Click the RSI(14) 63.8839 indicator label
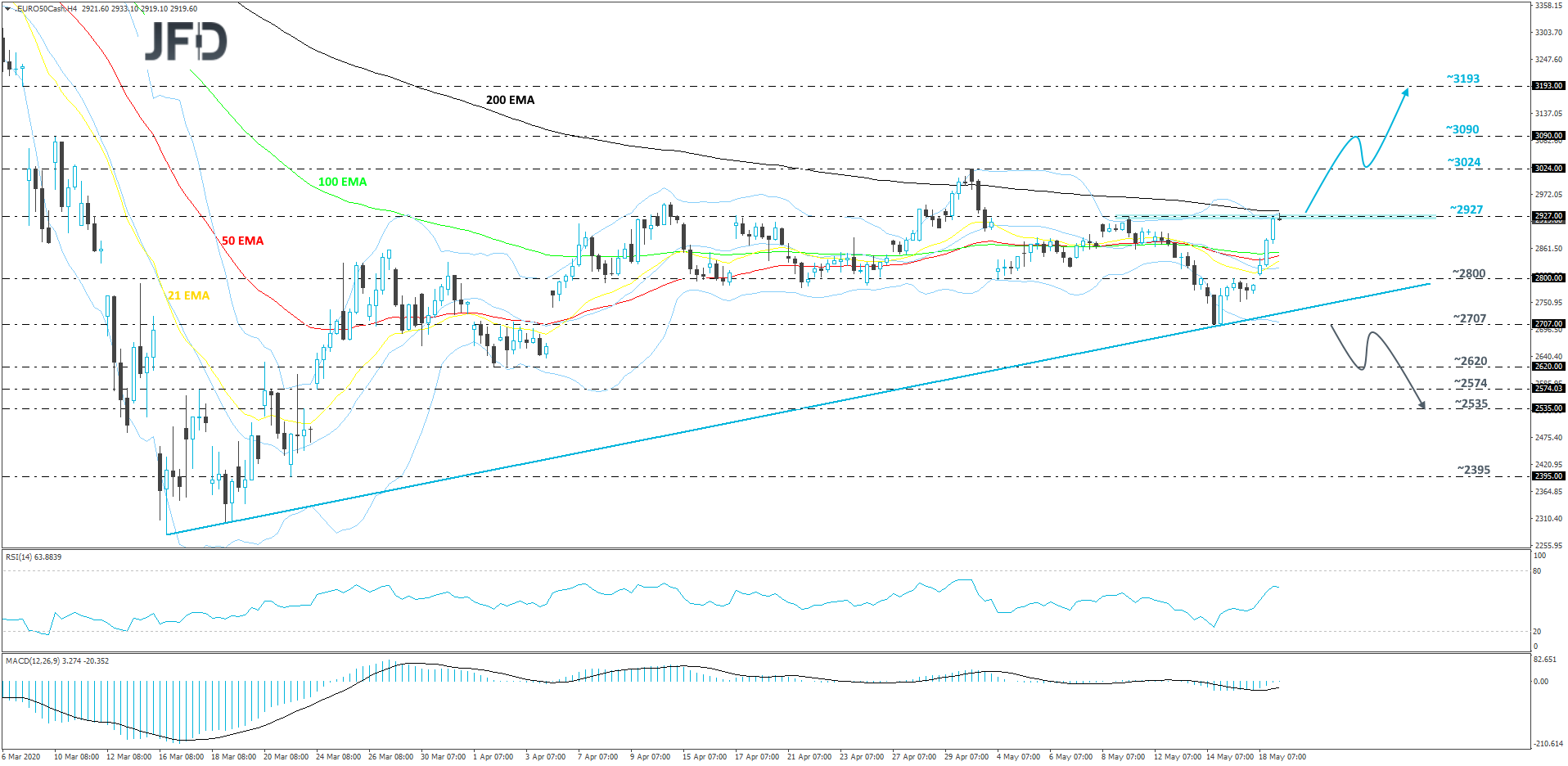This screenshot has width=1568, height=766. point(34,557)
